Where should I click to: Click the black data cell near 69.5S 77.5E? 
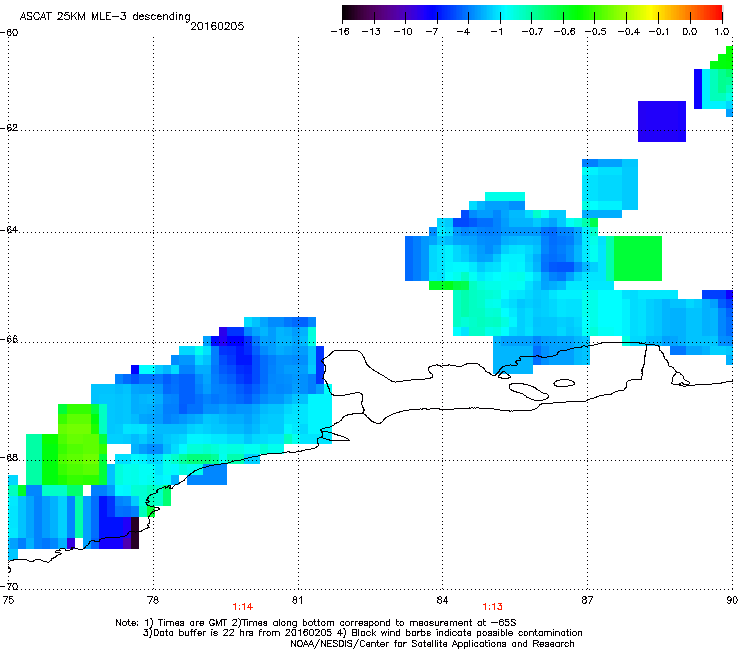point(135,533)
